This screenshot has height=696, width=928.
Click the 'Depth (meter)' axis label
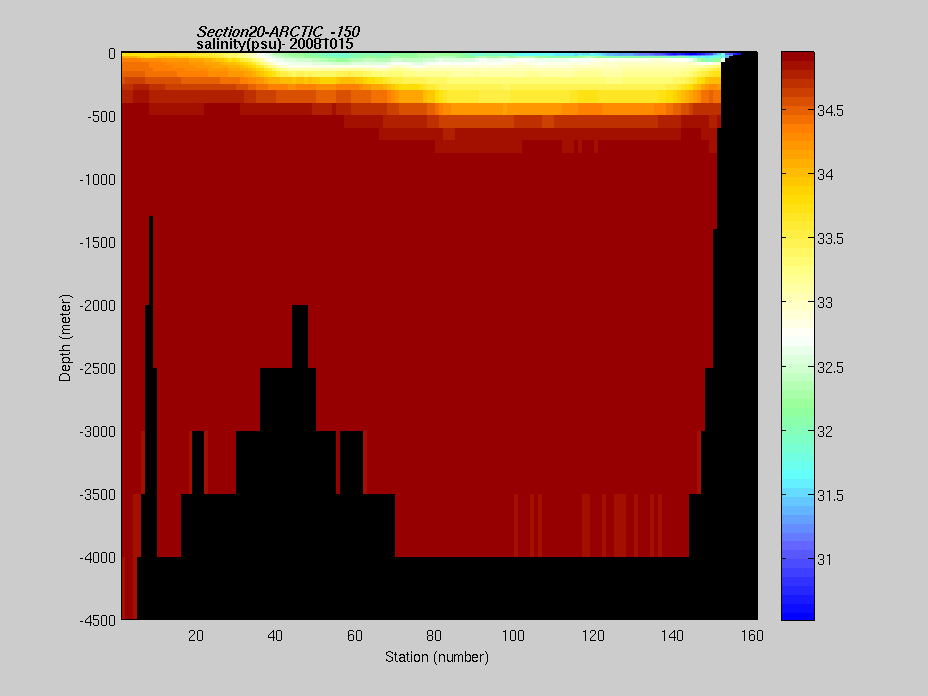[65, 337]
